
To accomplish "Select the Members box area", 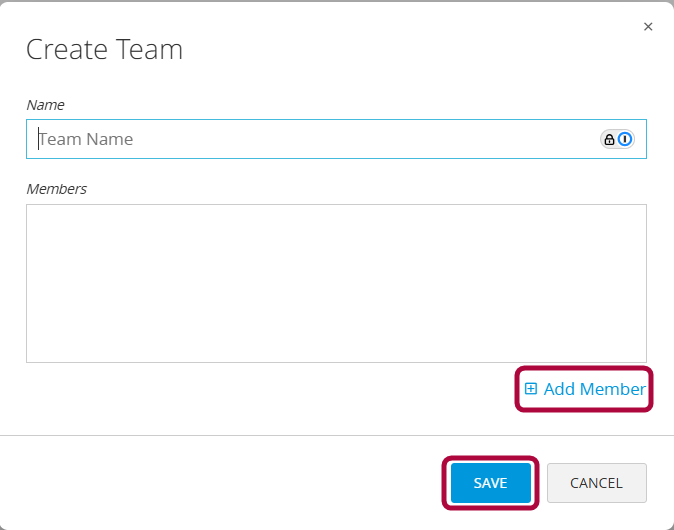I will (336, 283).
